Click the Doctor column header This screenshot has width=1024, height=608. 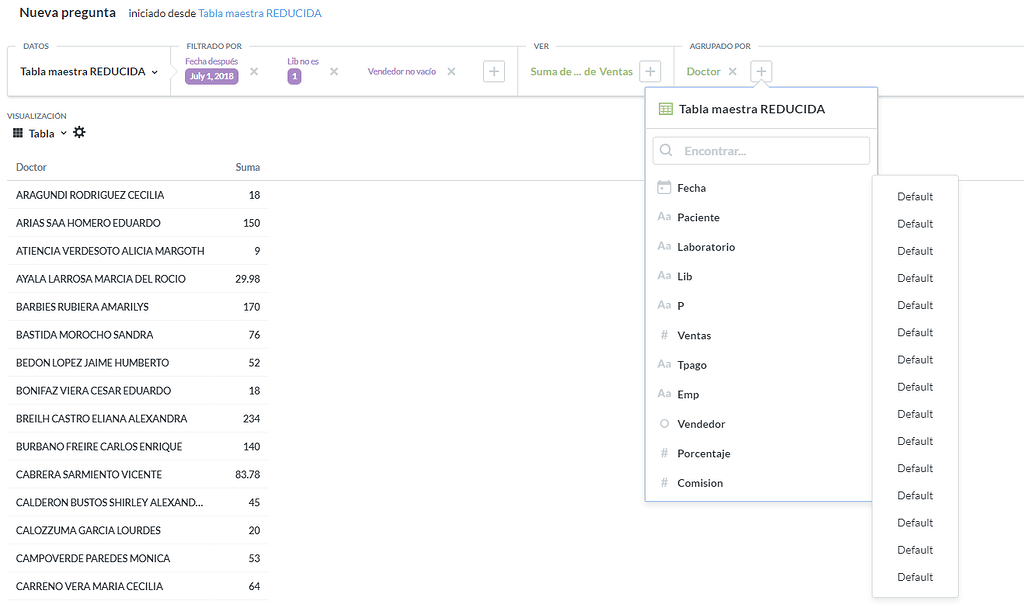[31, 167]
